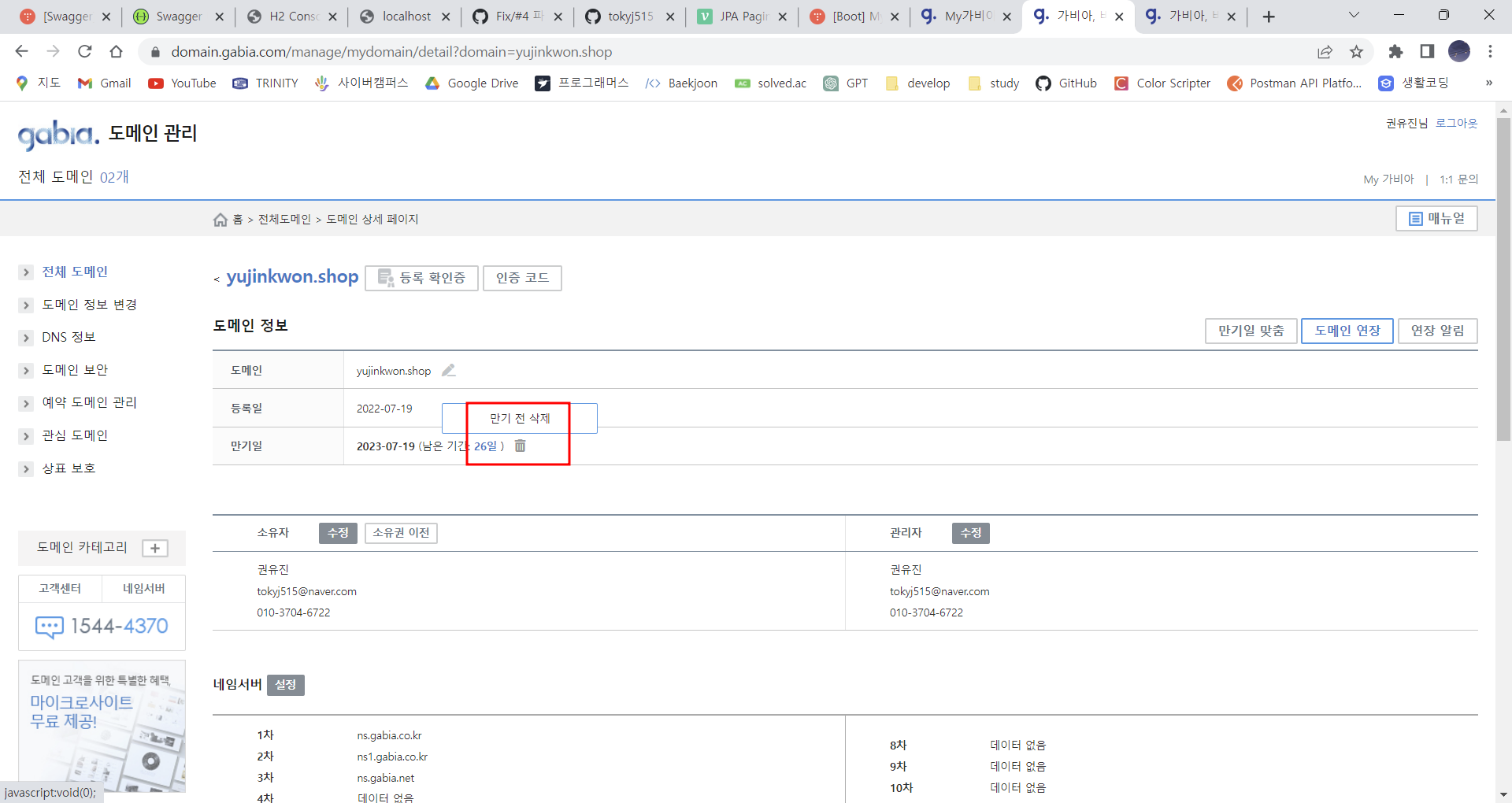
Task: Edit administrator info with 수정 button
Action: pos(970,533)
